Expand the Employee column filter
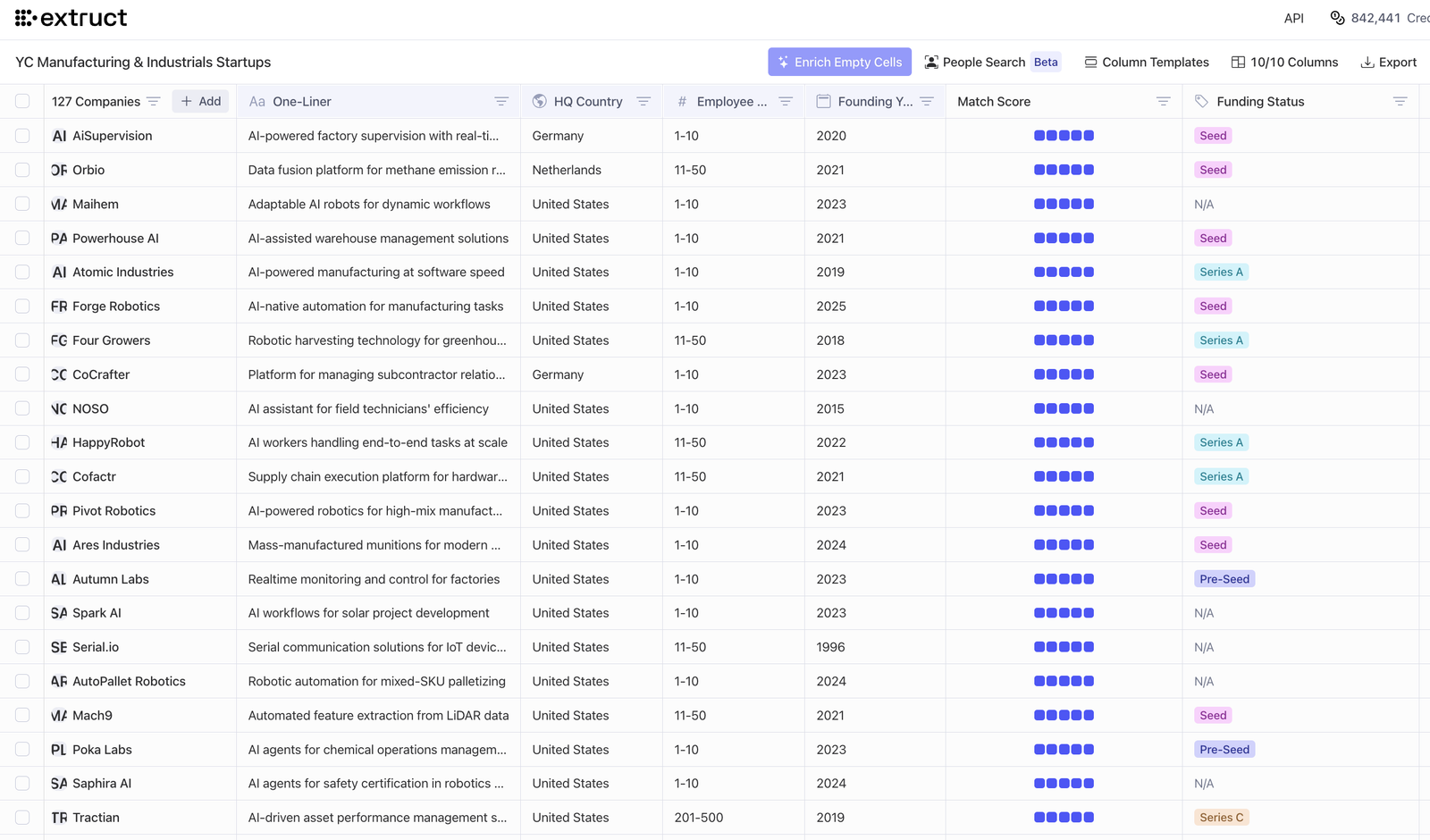 [x=786, y=102]
